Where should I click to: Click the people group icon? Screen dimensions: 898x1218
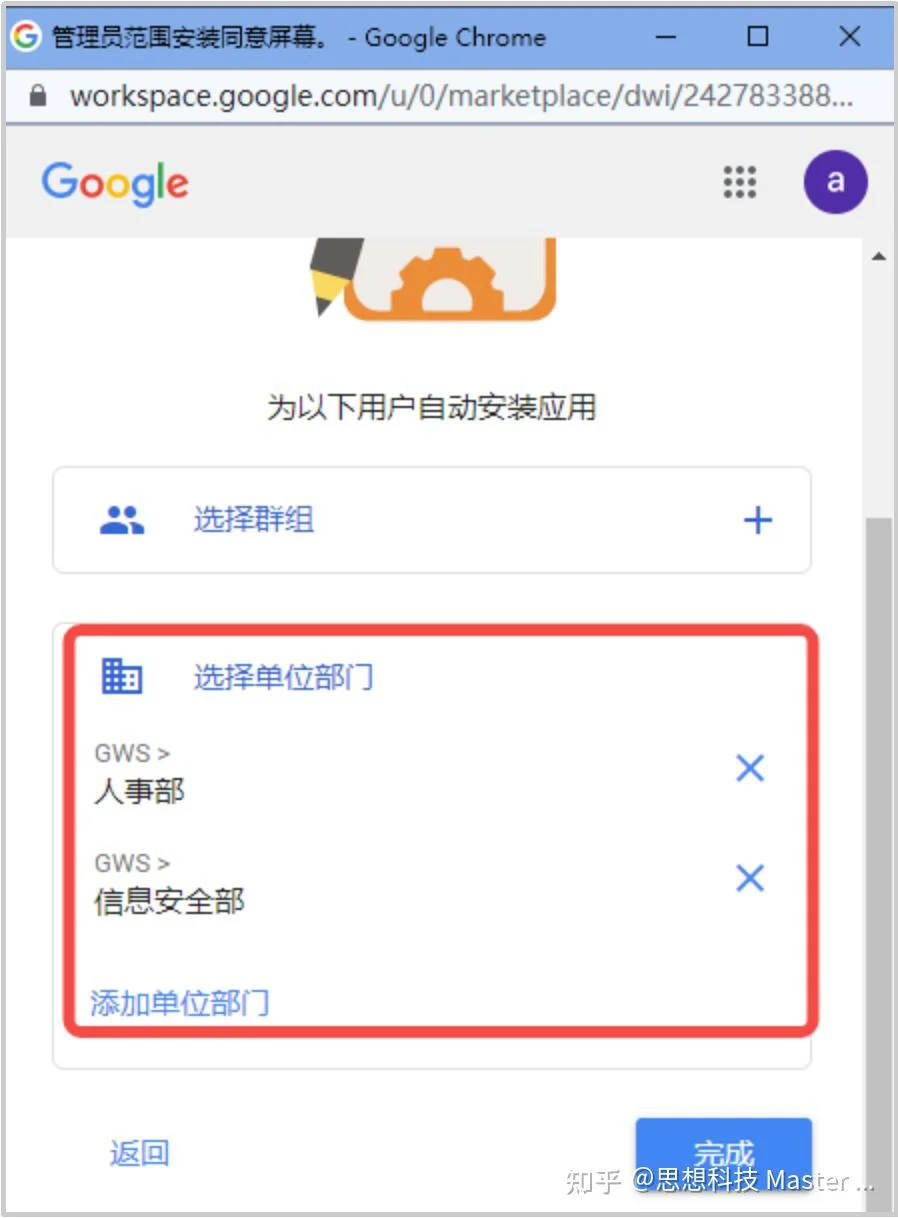coord(122,520)
